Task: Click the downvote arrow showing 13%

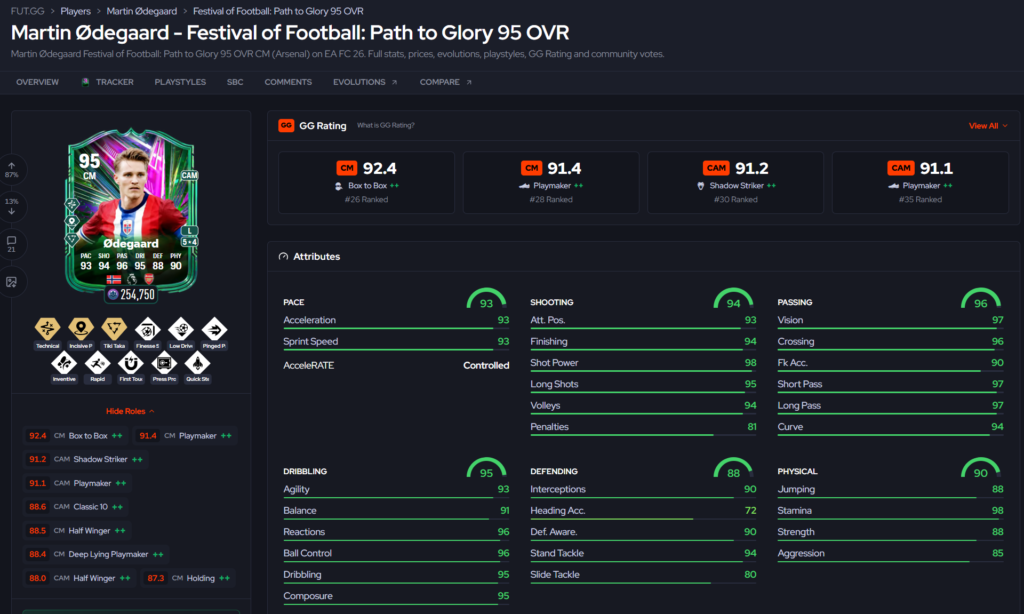Action: [x=12, y=206]
